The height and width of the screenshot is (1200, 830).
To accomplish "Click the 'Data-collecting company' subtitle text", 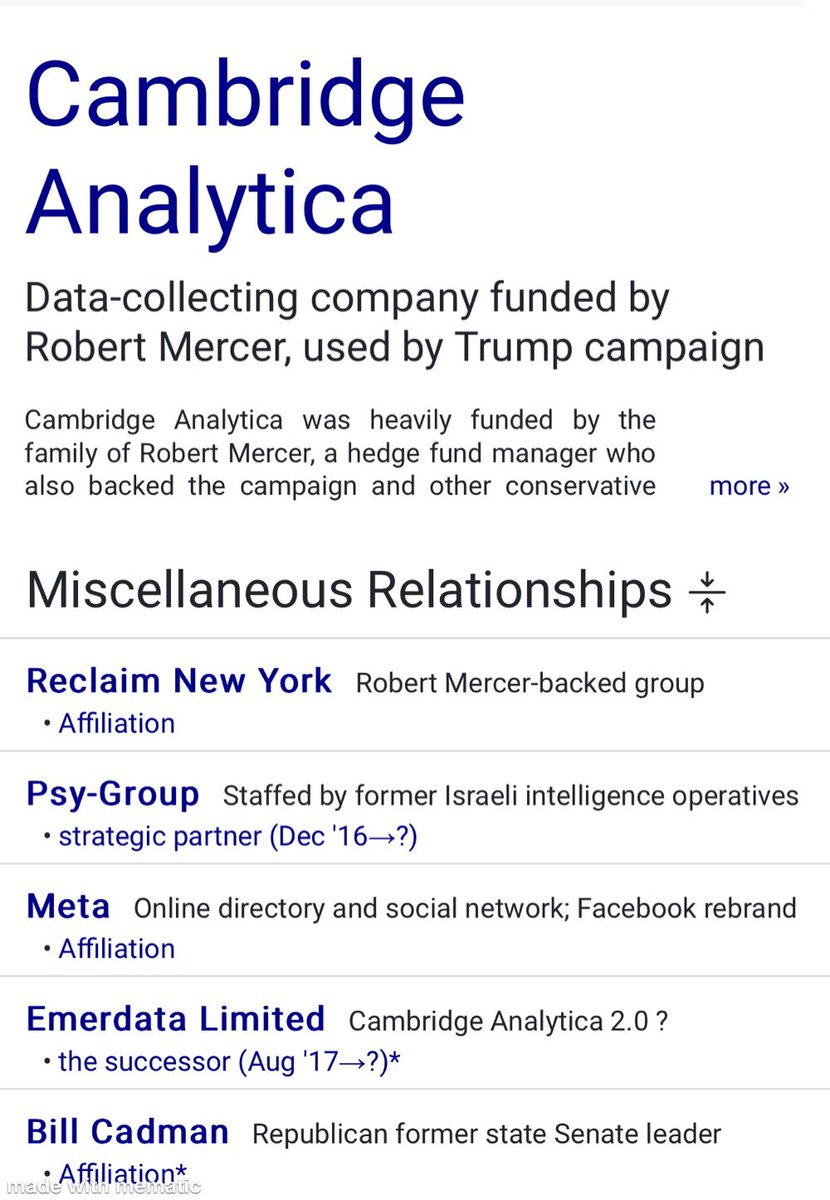I will point(394,322).
